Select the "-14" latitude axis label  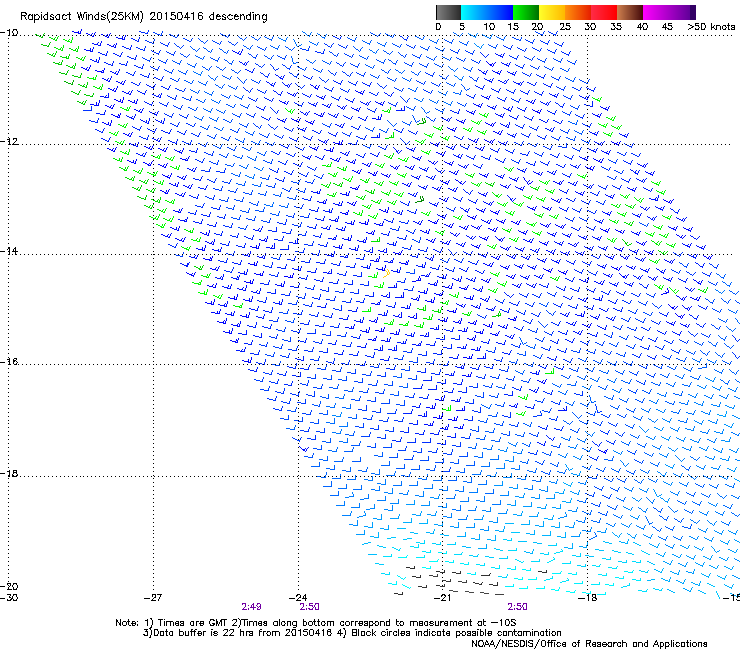point(9,251)
